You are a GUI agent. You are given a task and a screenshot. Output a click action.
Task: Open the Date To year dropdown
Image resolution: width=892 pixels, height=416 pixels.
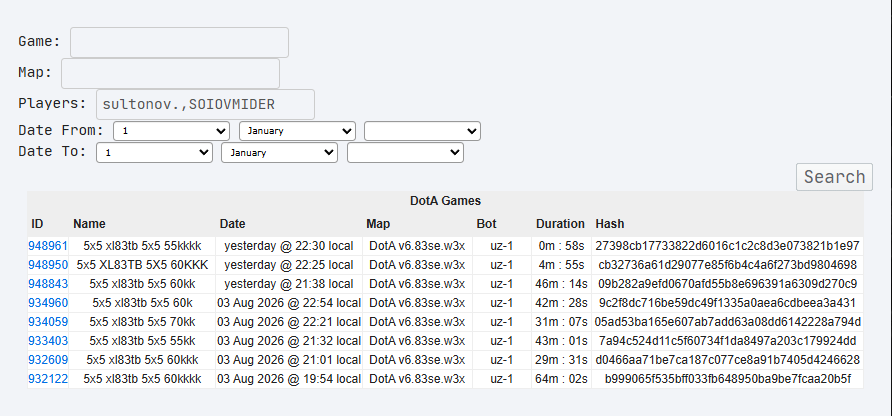[405, 153]
